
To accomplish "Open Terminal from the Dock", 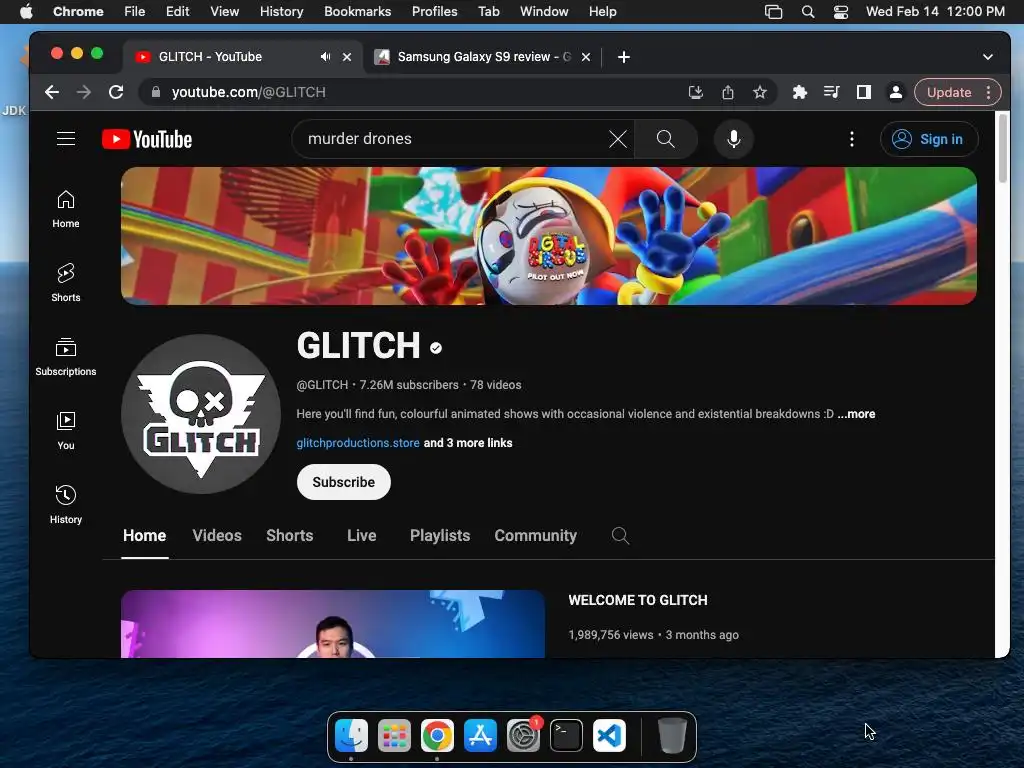I will click(566, 736).
